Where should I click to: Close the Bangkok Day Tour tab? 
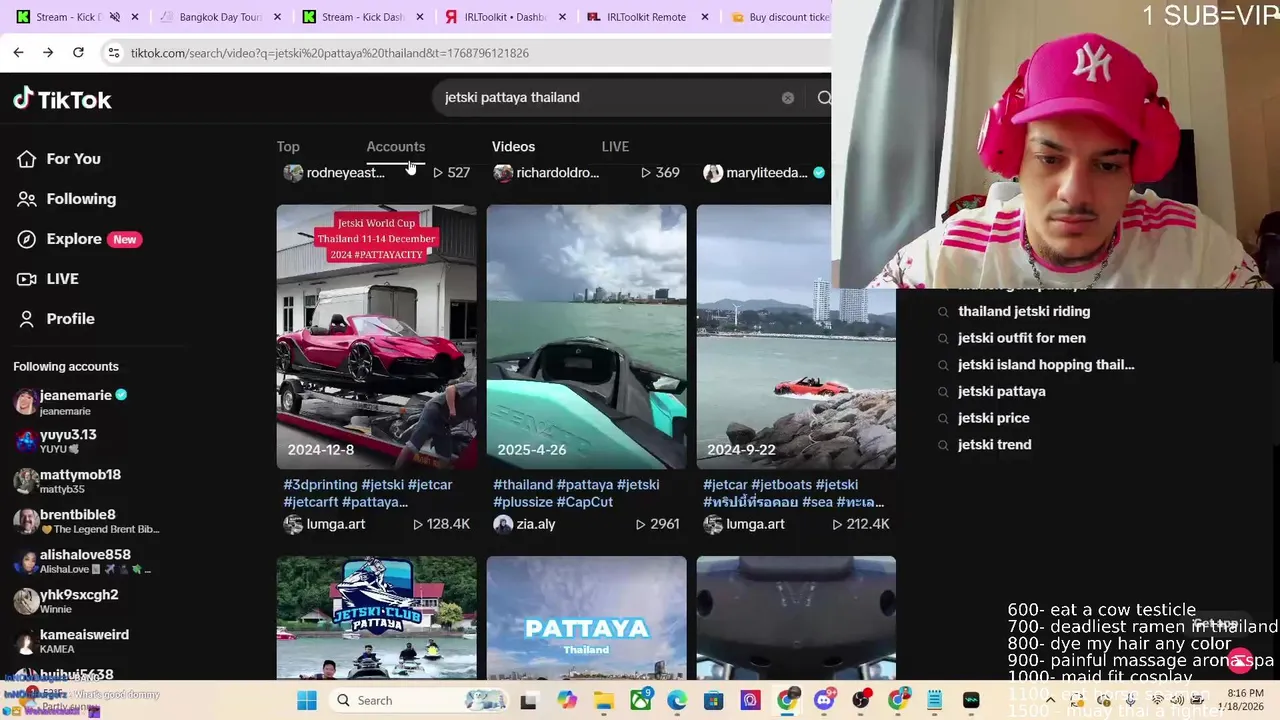pyautogui.click(x=277, y=17)
